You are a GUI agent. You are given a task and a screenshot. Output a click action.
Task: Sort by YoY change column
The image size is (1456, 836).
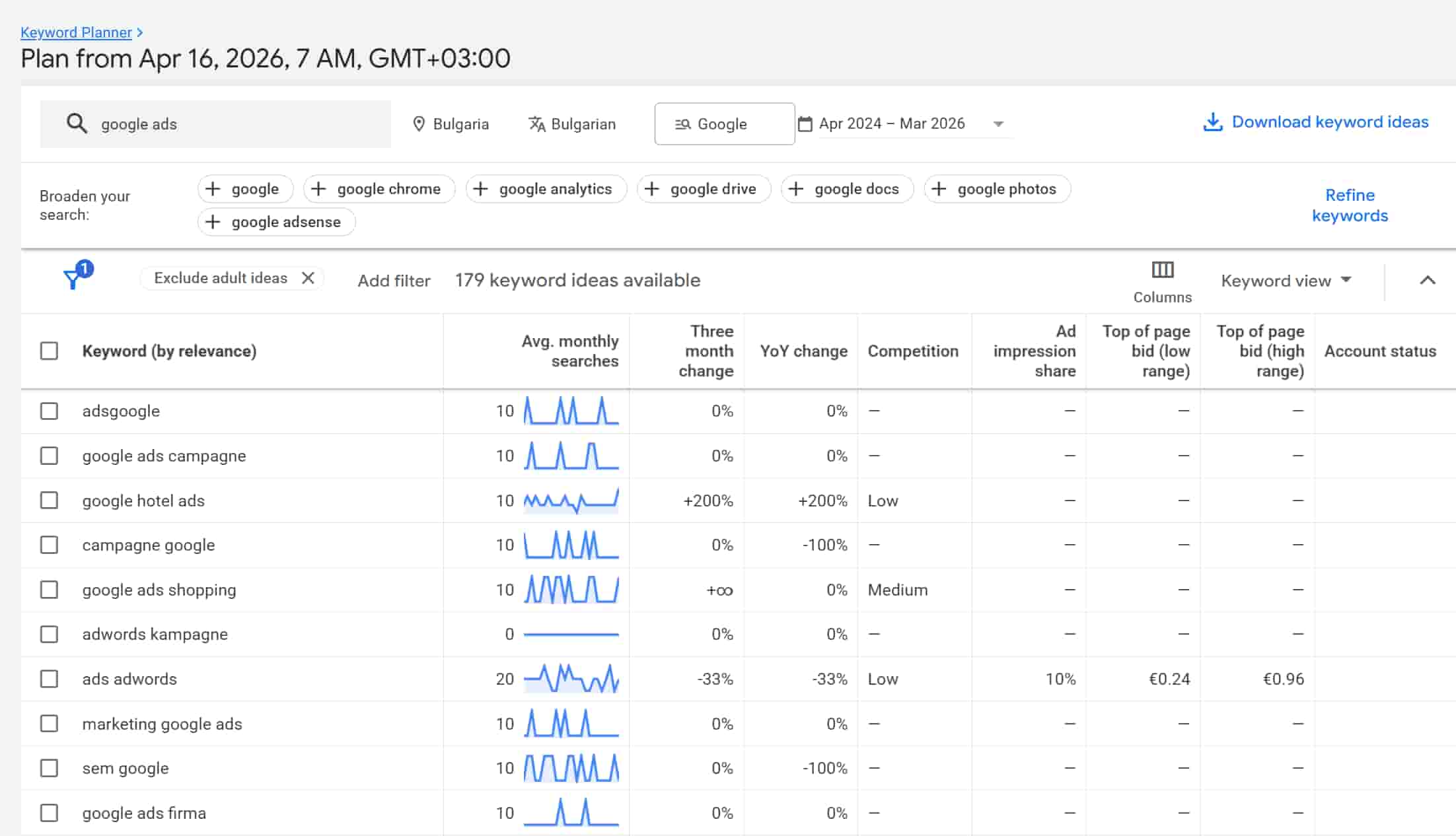coord(803,351)
